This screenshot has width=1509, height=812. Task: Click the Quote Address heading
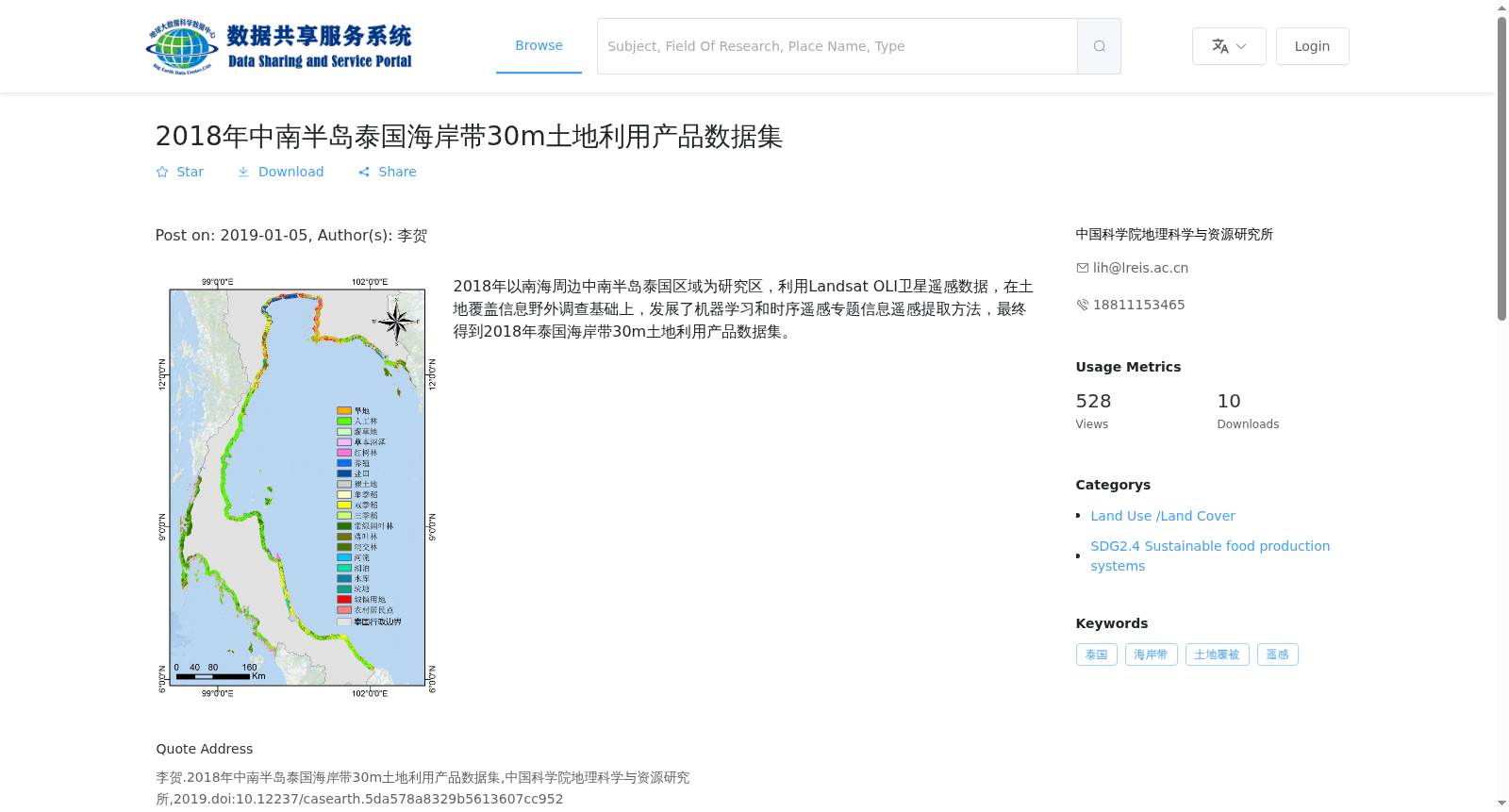pos(205,749)
